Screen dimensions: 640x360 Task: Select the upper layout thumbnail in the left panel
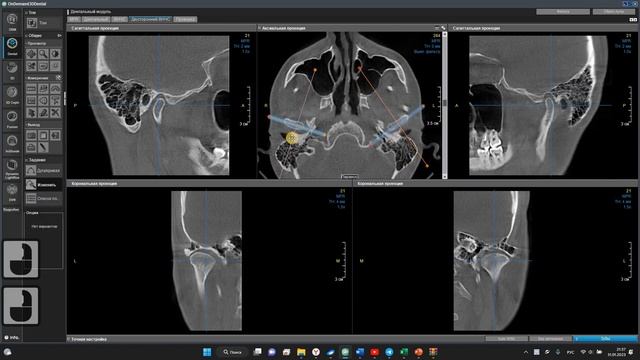[21, 259]
